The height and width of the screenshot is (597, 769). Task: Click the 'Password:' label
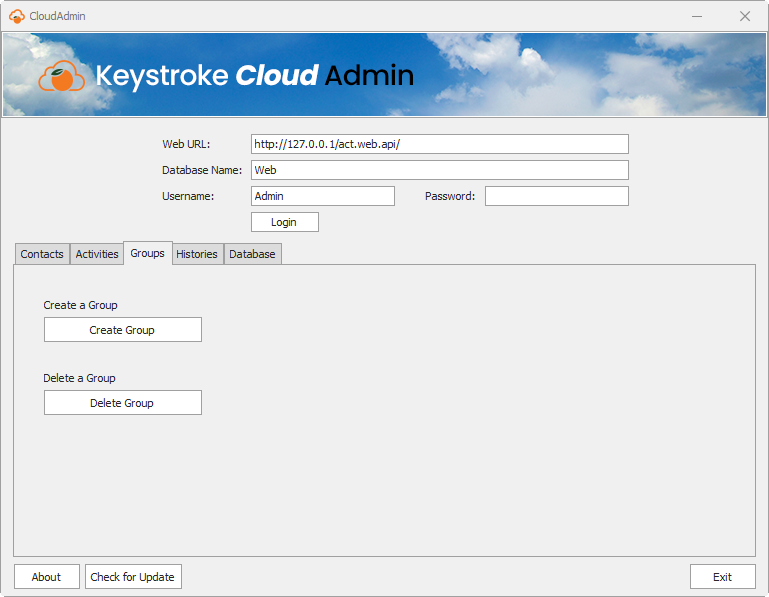coord(450,196)
